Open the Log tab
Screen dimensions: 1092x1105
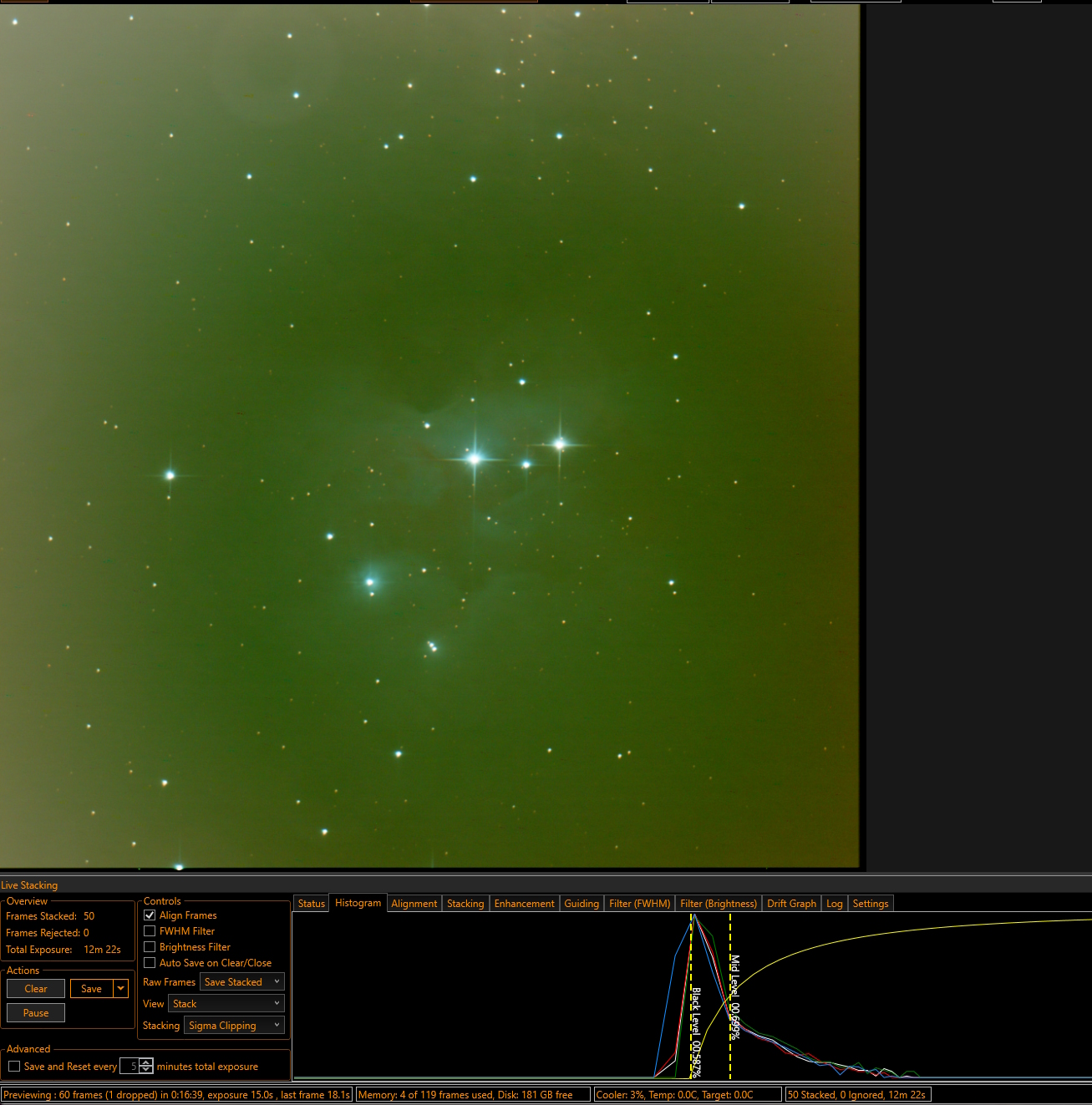pyautogui.click(x=835, y=904)
